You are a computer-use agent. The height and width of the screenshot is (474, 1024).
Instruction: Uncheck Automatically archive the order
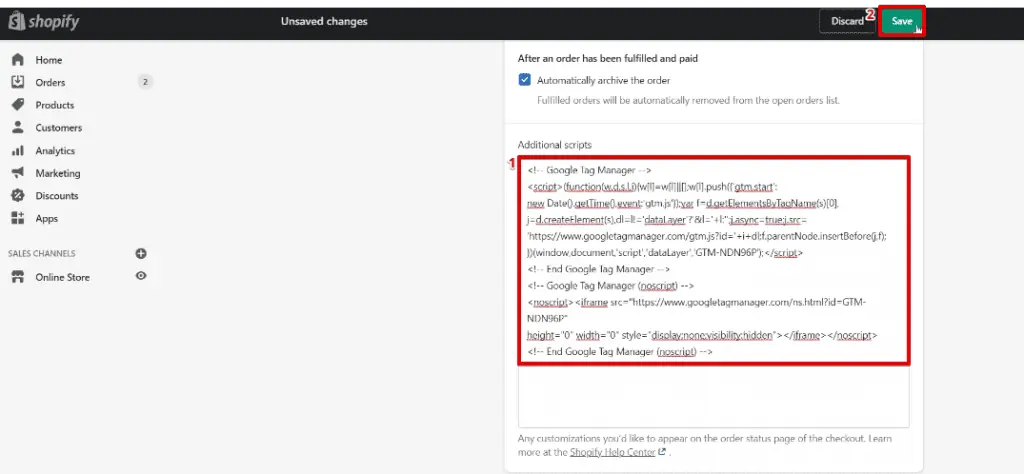524,80
